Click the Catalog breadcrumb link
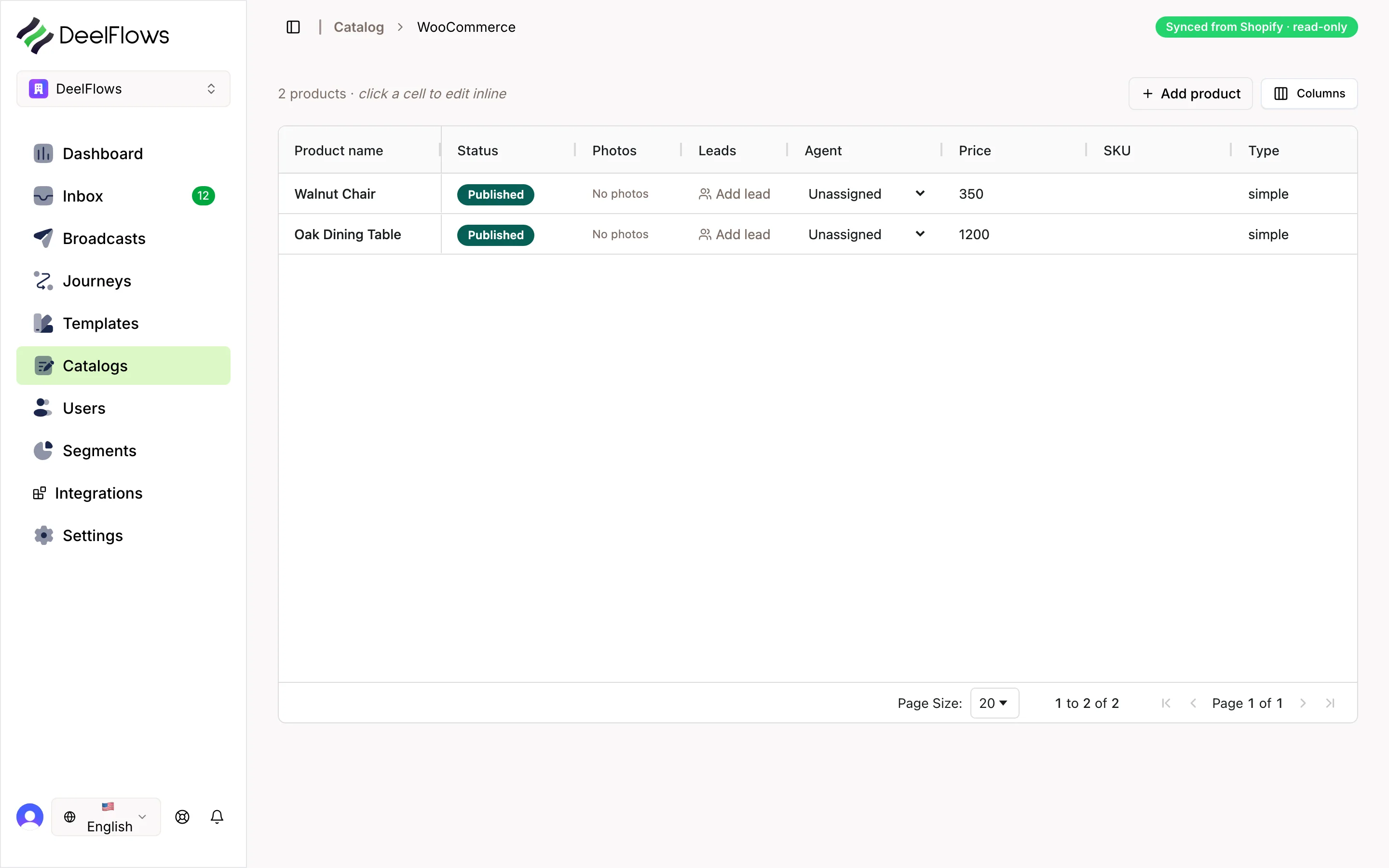The height and width of the screenshot is (868, 1389). (x=359, y=27)
